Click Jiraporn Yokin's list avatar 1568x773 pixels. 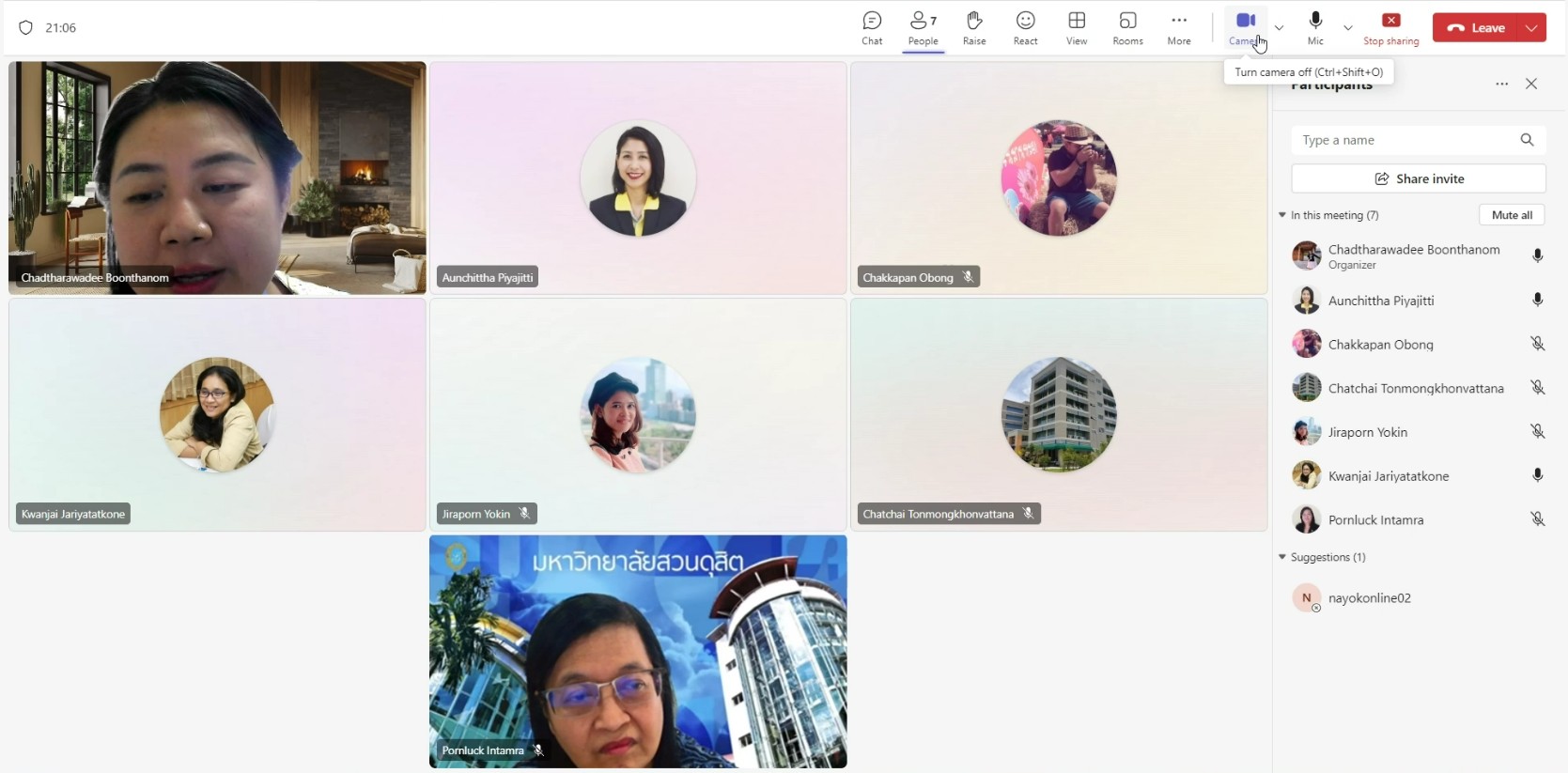1306,432
